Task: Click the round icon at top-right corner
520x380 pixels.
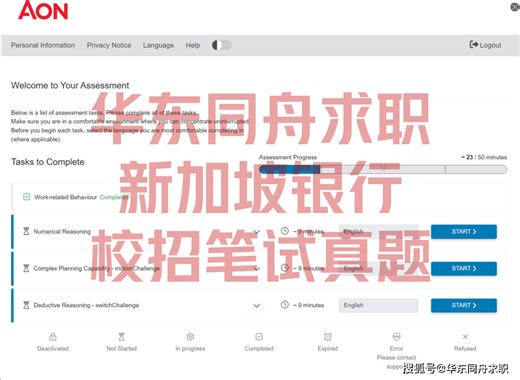Action: coord(515,7)
